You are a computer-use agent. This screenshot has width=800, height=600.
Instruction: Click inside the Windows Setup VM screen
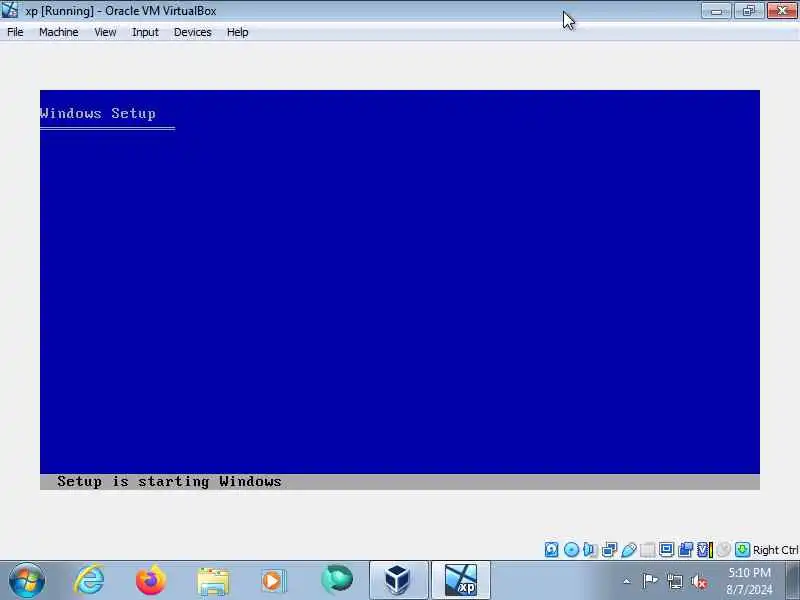[x=399, y=290]
